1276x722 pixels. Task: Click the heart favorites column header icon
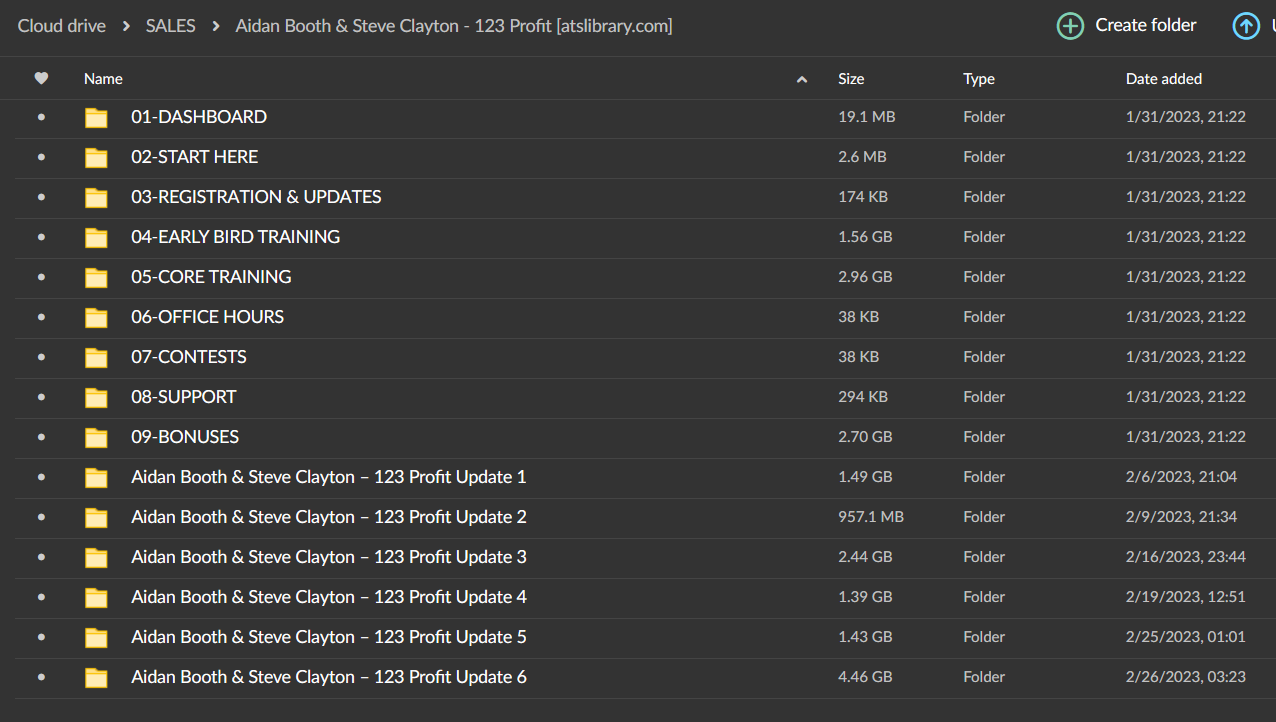[x=41, y=78]
